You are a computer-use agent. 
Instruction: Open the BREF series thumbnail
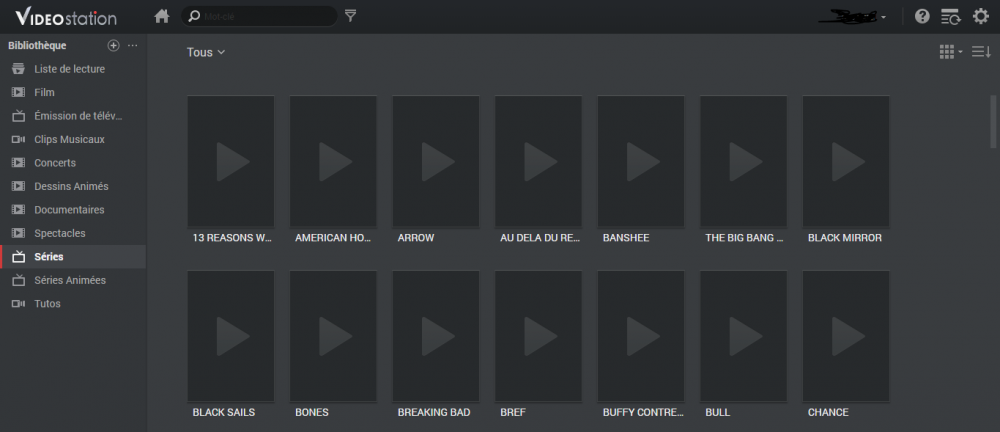[538, 336]
